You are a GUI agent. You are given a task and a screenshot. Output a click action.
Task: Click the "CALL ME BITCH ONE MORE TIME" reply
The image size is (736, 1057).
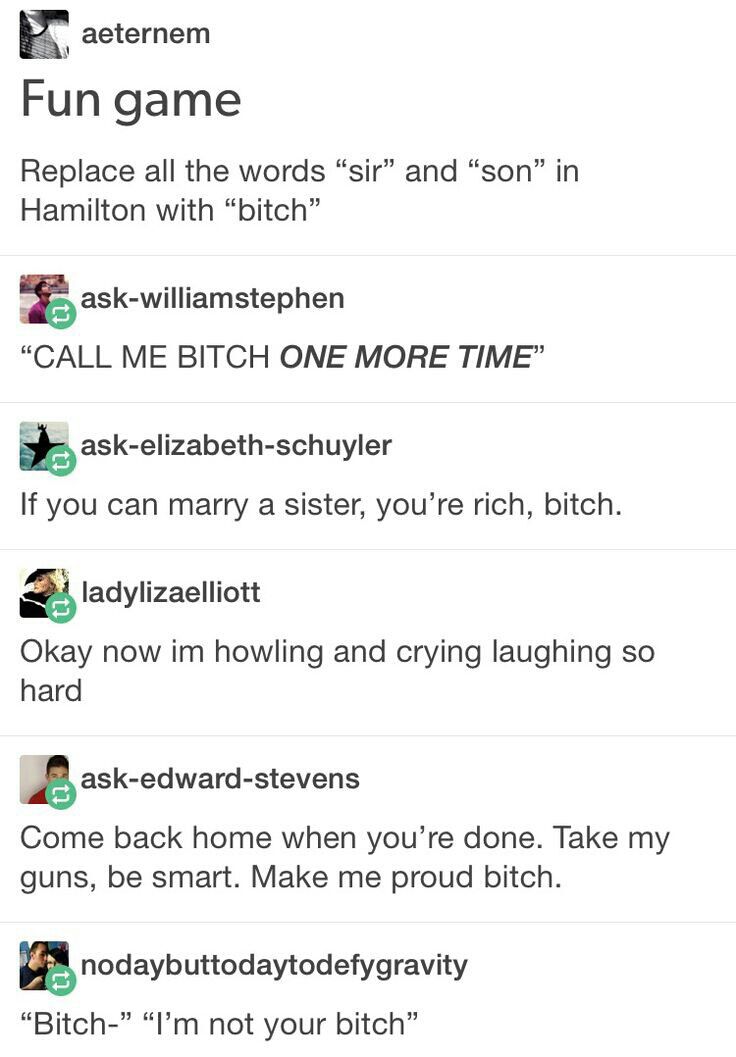pos(282,357)
